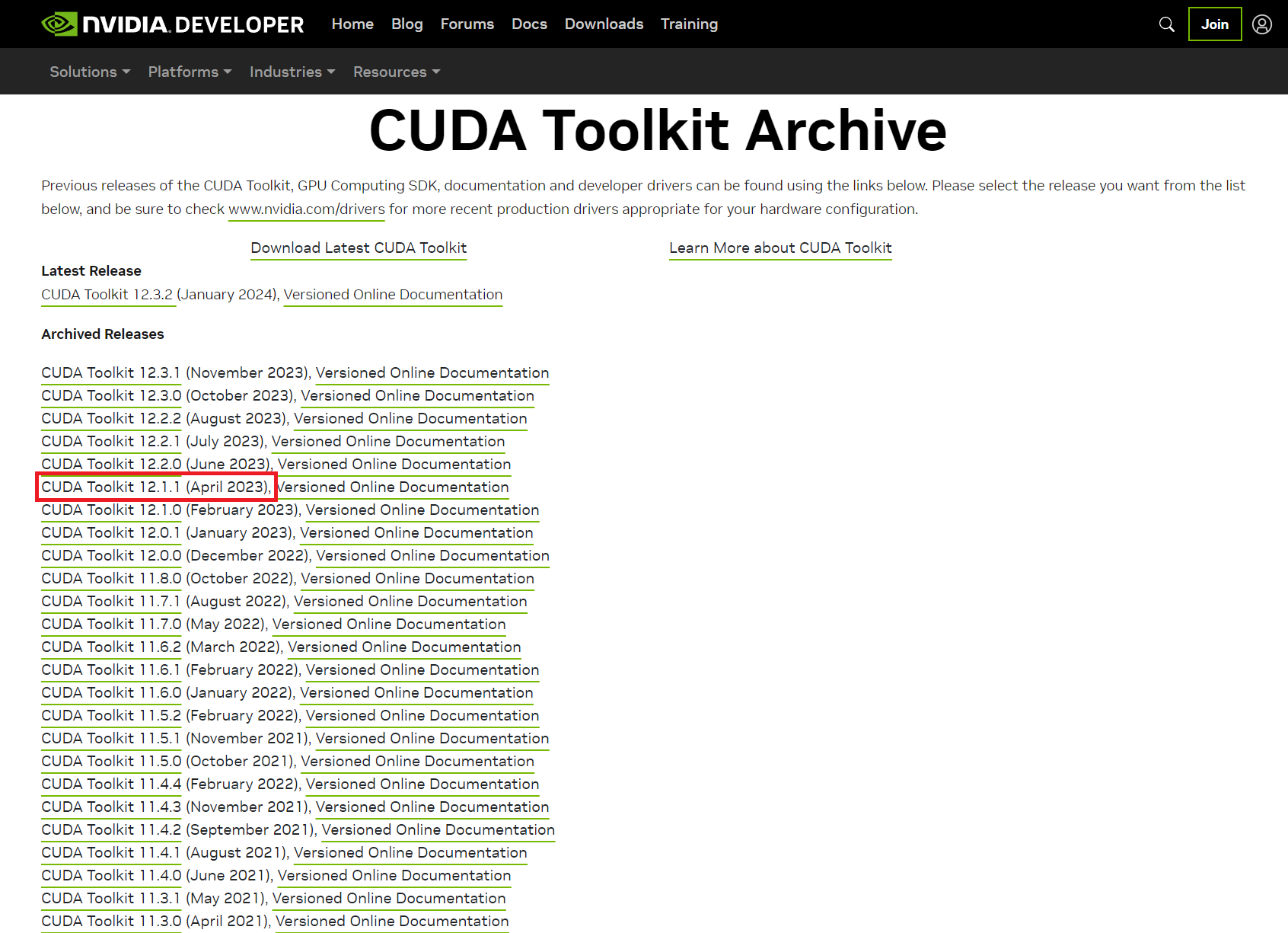Open Versioned Online Documentation for 11.6.2
The image size is (1288, 933).
(x=404, y=647)
